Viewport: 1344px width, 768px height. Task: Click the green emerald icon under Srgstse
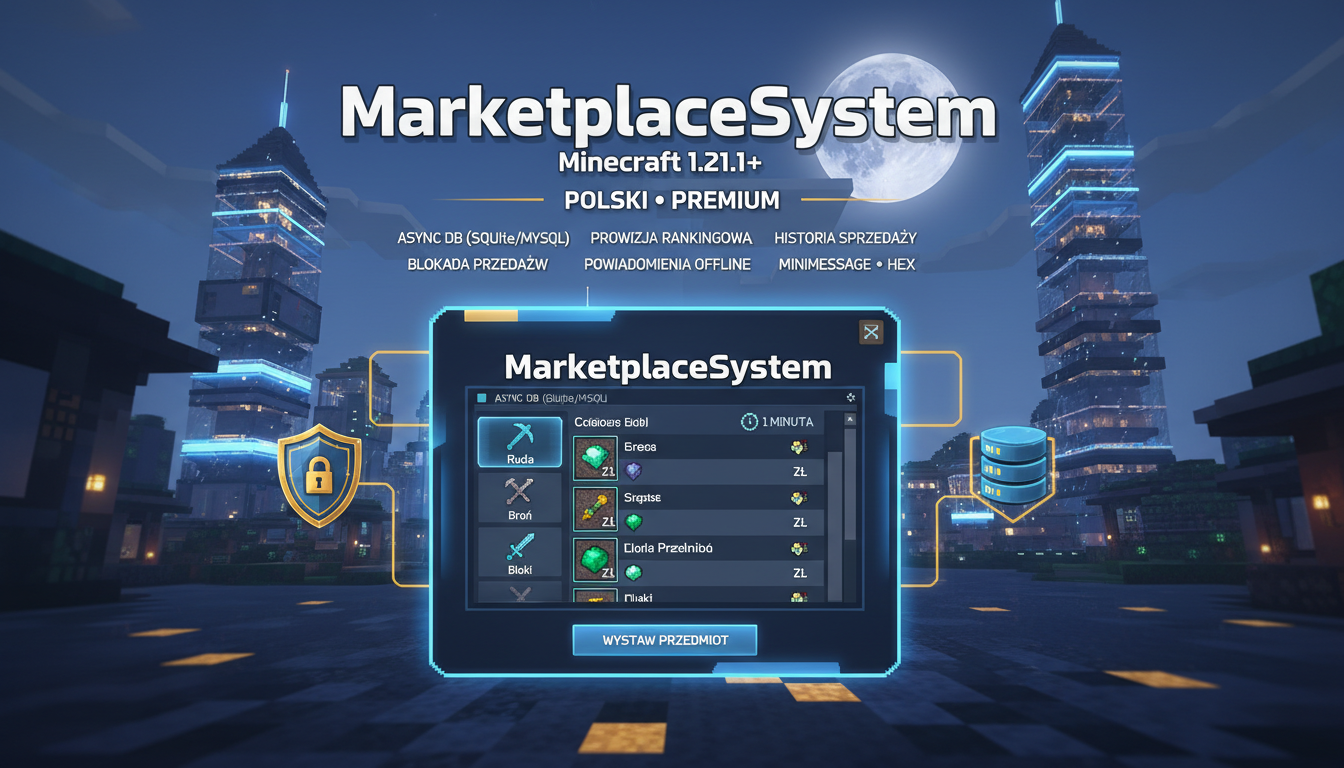click(632, 522)
